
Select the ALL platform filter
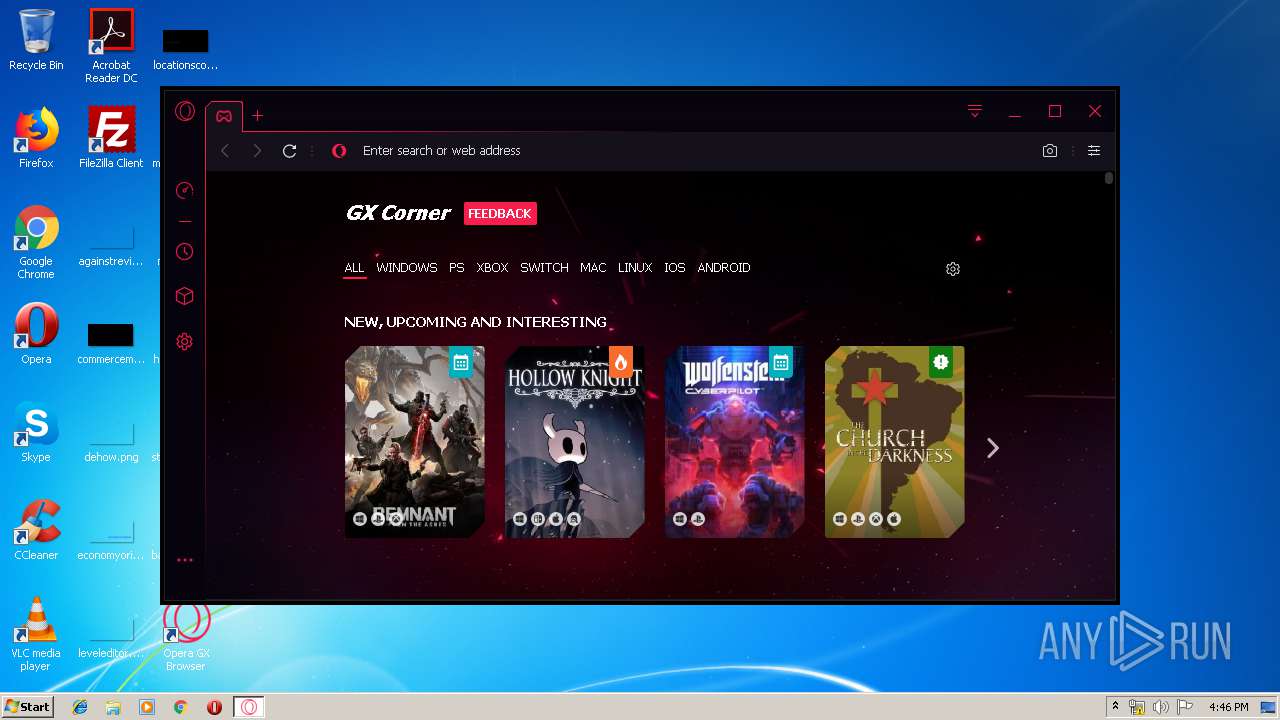[354, 268]
